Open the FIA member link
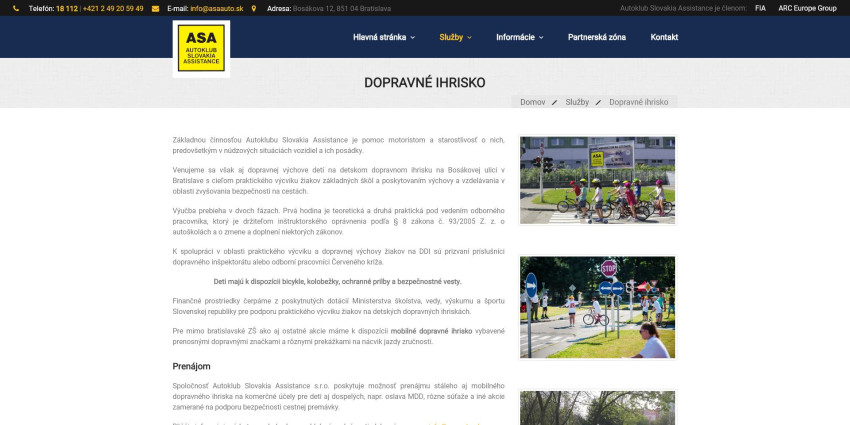The height and width of the screenshot is (425, 850). pyautogui.click(x=761, y=9)
